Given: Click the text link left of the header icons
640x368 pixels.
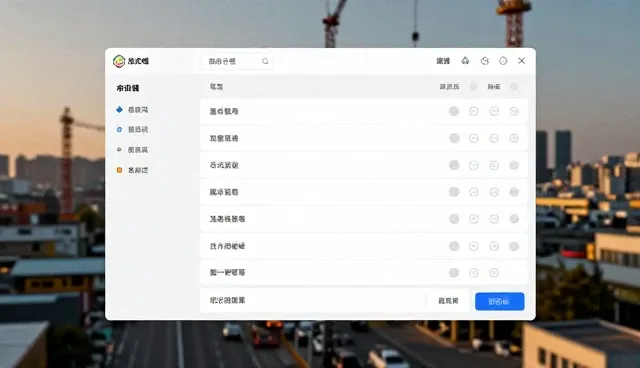Looking at the screenshot, I should tap(443, 61).
